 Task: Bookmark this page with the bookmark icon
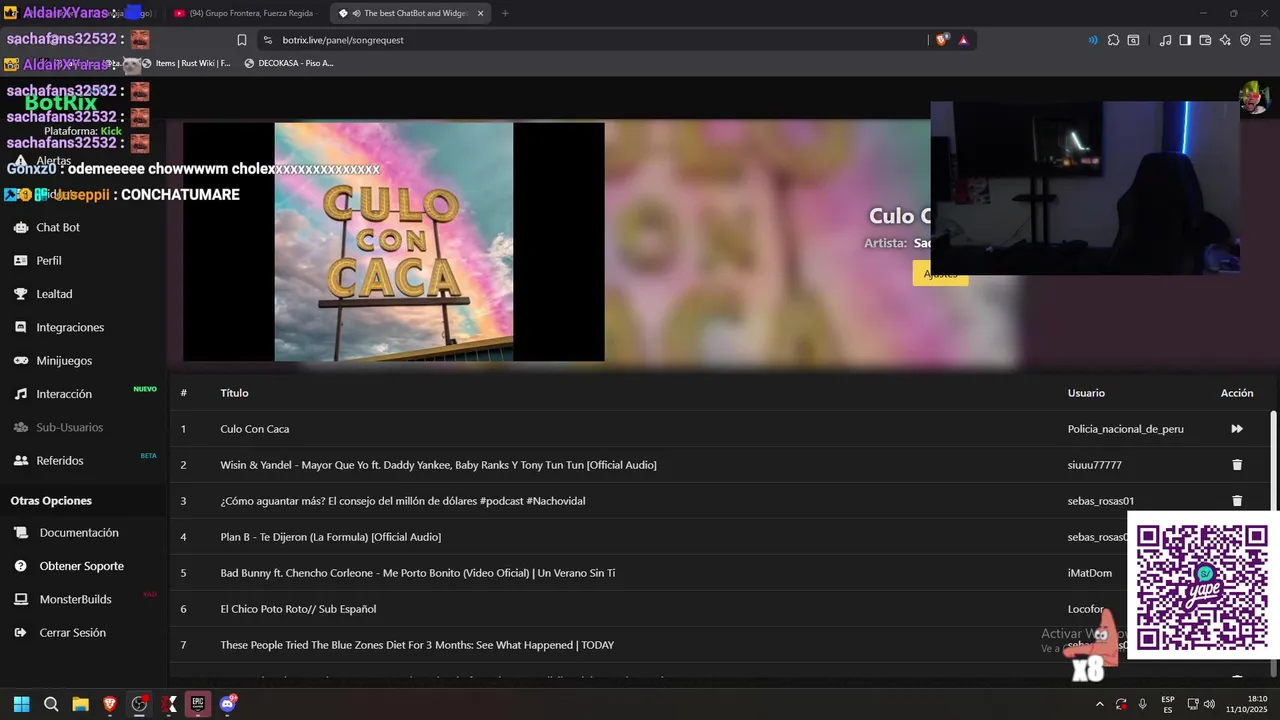[x=242, y=40]
